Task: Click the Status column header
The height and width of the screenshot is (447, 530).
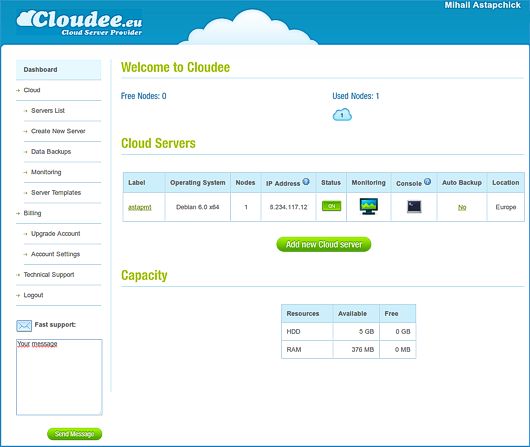Action: 331,183
